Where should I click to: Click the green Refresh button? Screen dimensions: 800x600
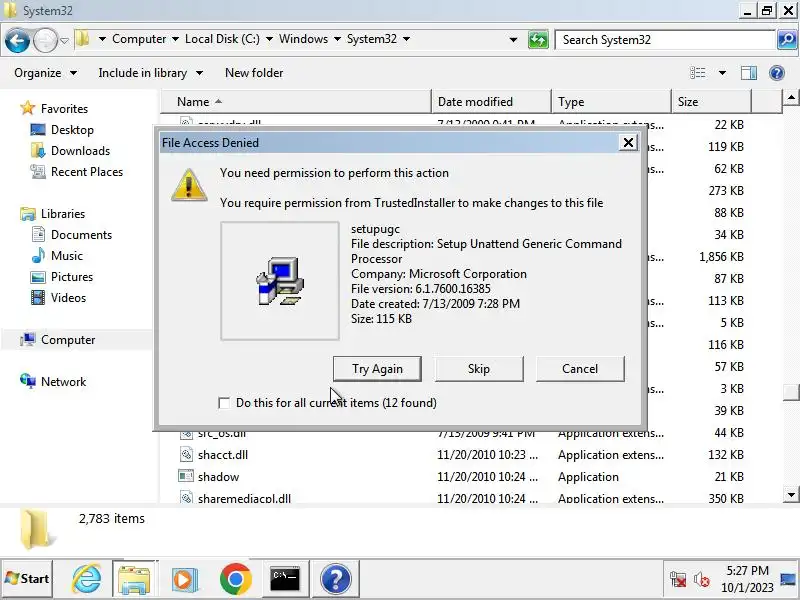pyautogui.click(x=538, y=39)
